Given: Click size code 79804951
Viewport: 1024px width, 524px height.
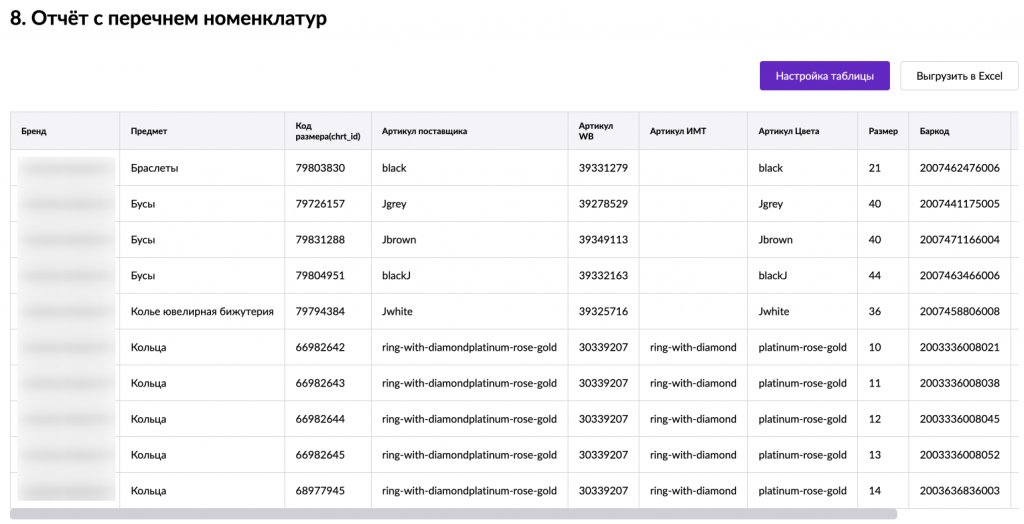Looking at the screenshot, I should tap(320, 276).
